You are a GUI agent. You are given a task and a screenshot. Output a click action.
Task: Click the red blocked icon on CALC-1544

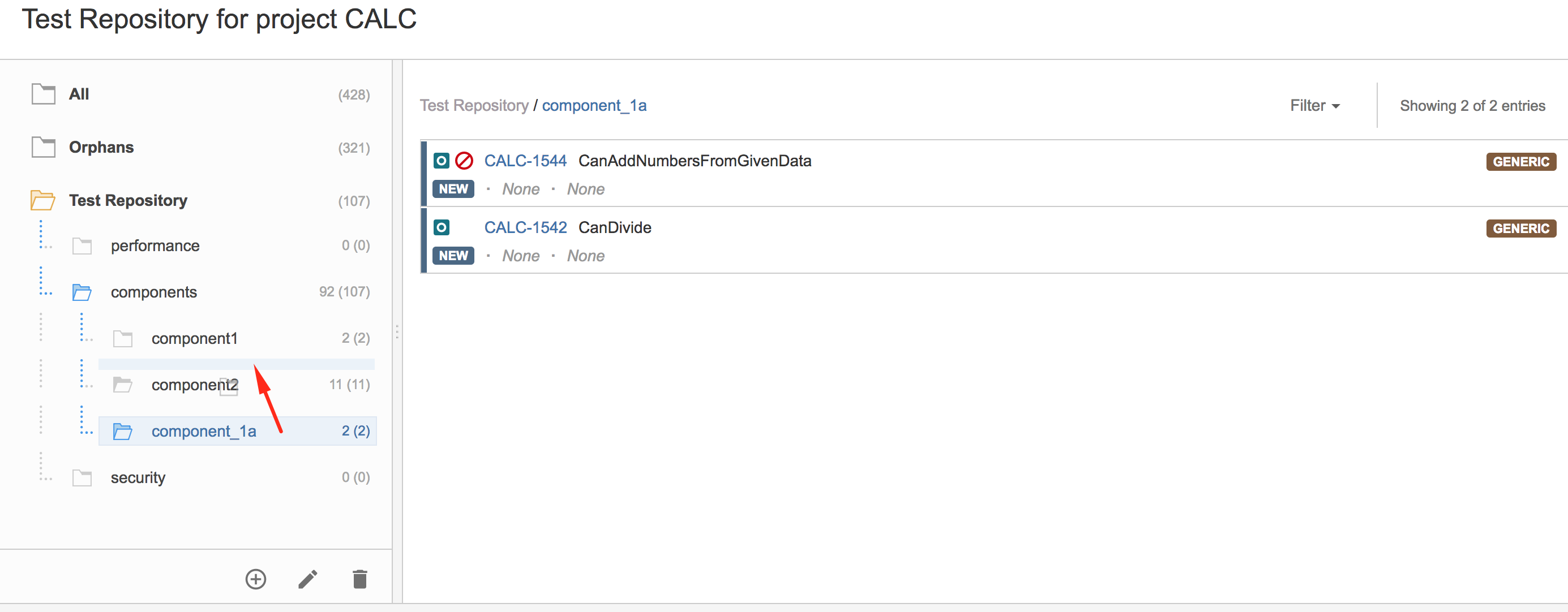point(464,161)
